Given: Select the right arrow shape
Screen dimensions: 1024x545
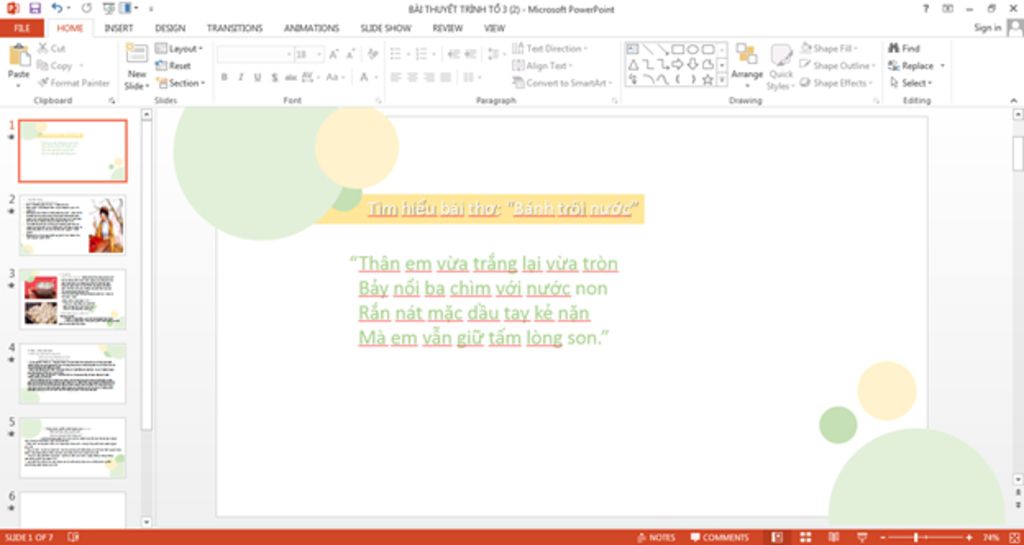Looking at the screenshot, I should point(678,65).
